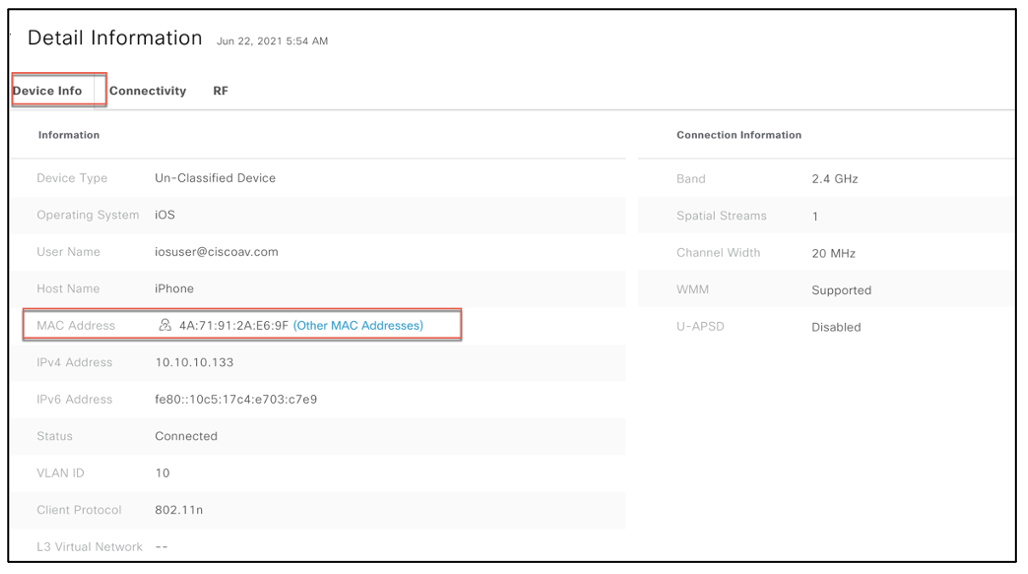Click the Un-Classified Device type value

(x=215, y=178)
